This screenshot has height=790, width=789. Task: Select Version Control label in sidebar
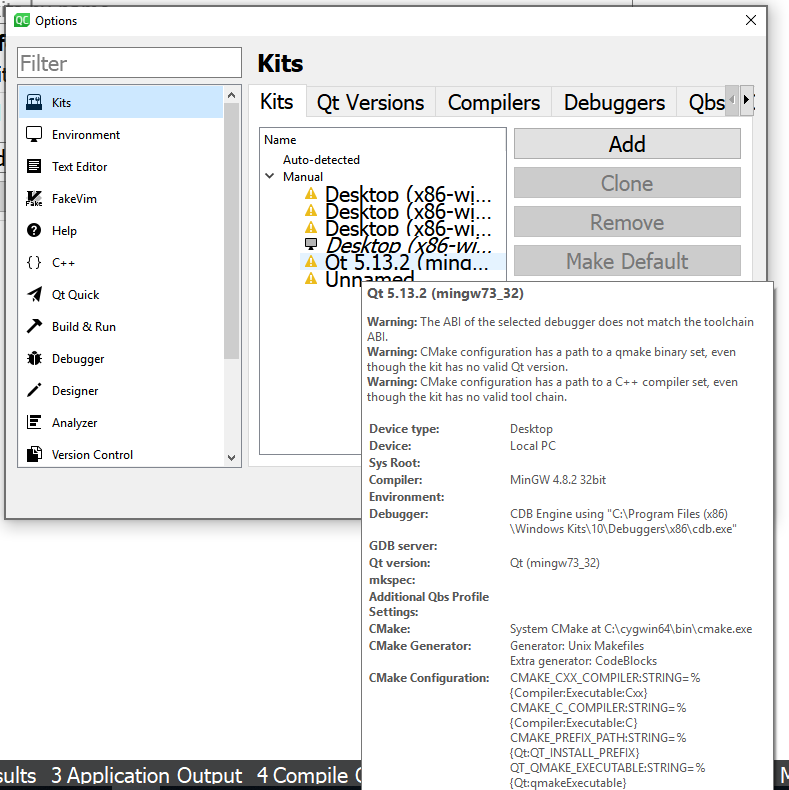(92, 455)
